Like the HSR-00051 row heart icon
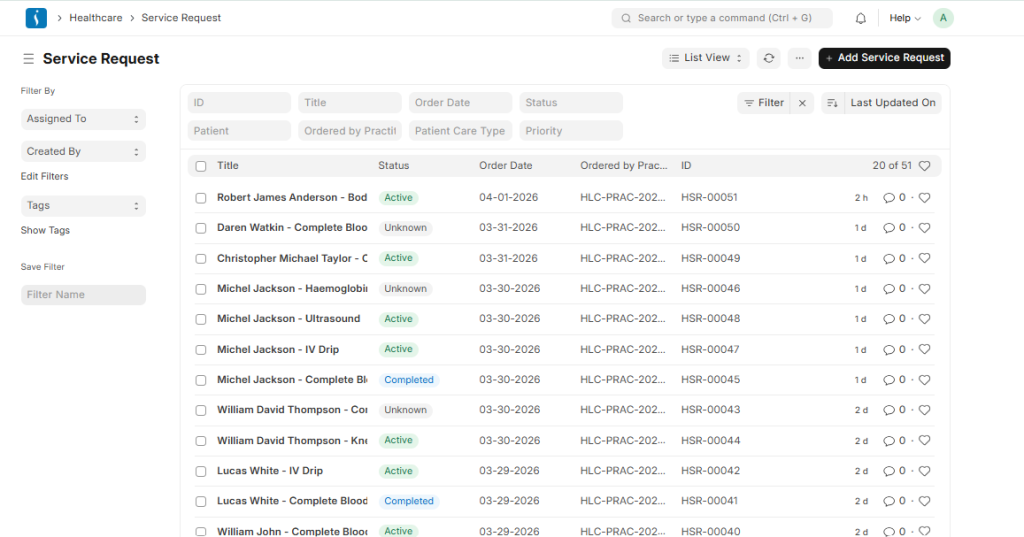This screenshot has width=1024, height=537. [924, 198]
